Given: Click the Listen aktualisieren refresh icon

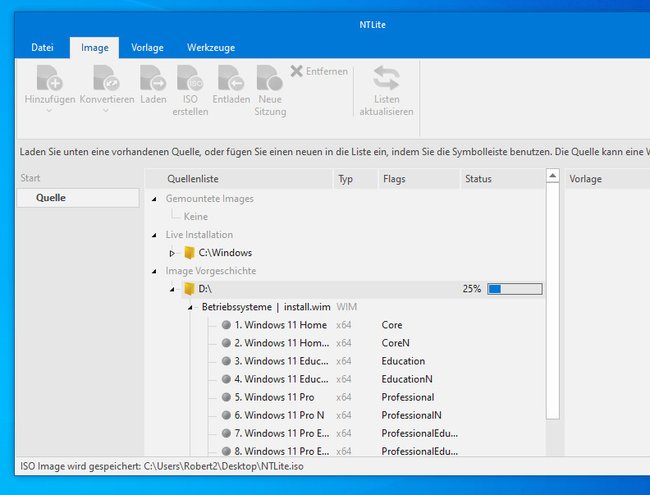Looking at the screenshot, I should click(x=386, y=78).
